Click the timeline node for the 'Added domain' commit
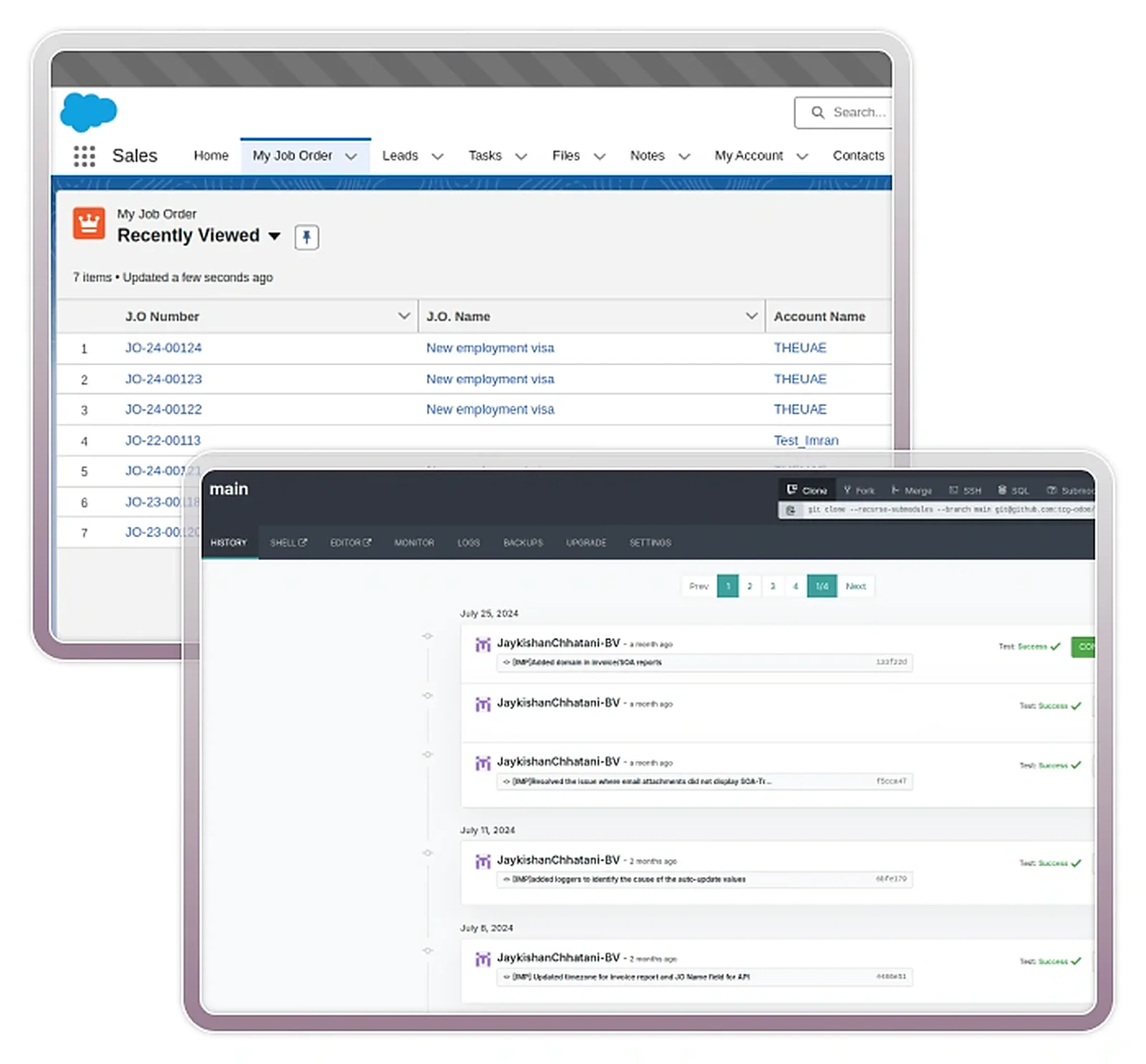This screenshot has height=1064, width=1146. click(x=428, y=637)
